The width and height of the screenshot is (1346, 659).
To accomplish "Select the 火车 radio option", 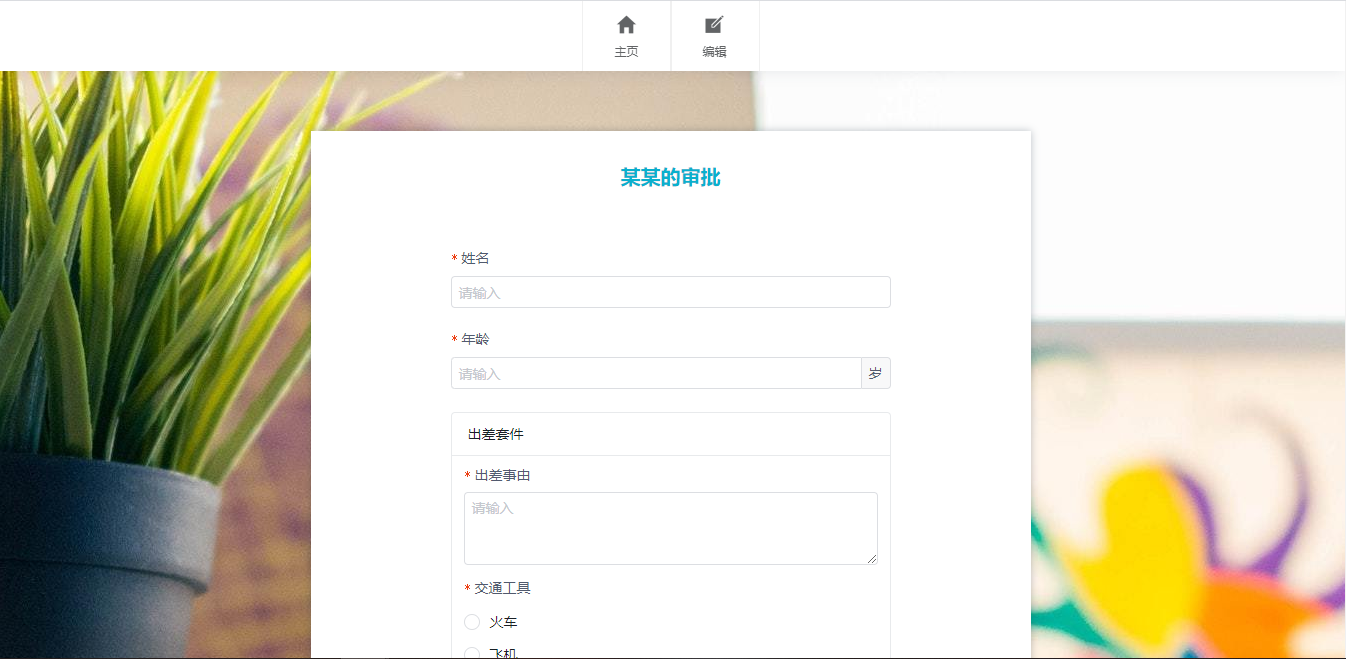I will coord(472,622).
